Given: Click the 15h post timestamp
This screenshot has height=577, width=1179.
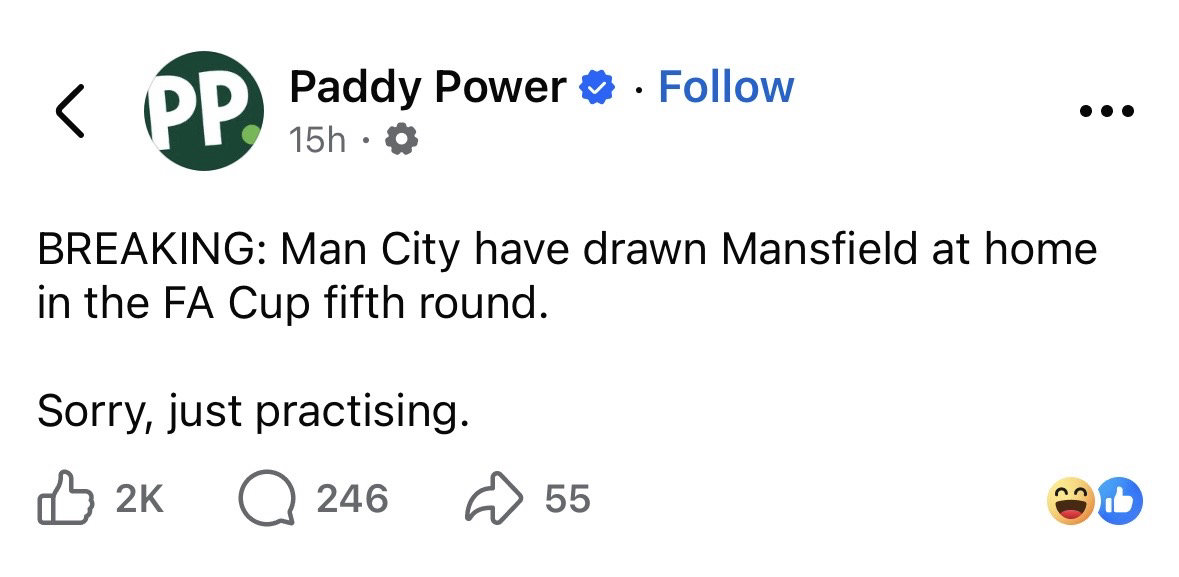Looking at the screenshot, I should 317,141.
